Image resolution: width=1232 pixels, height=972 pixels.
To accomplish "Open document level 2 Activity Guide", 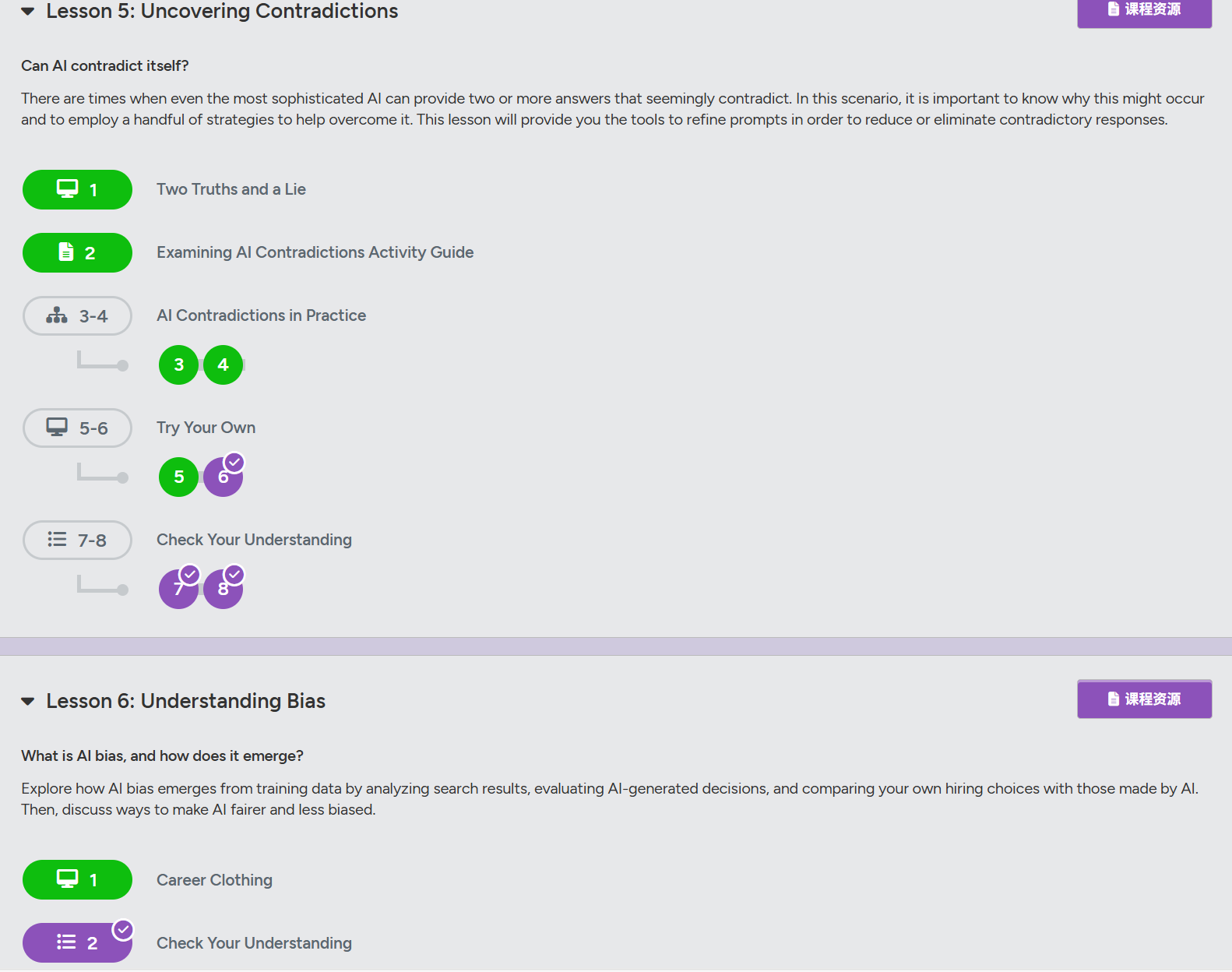I will pos(77,252).
